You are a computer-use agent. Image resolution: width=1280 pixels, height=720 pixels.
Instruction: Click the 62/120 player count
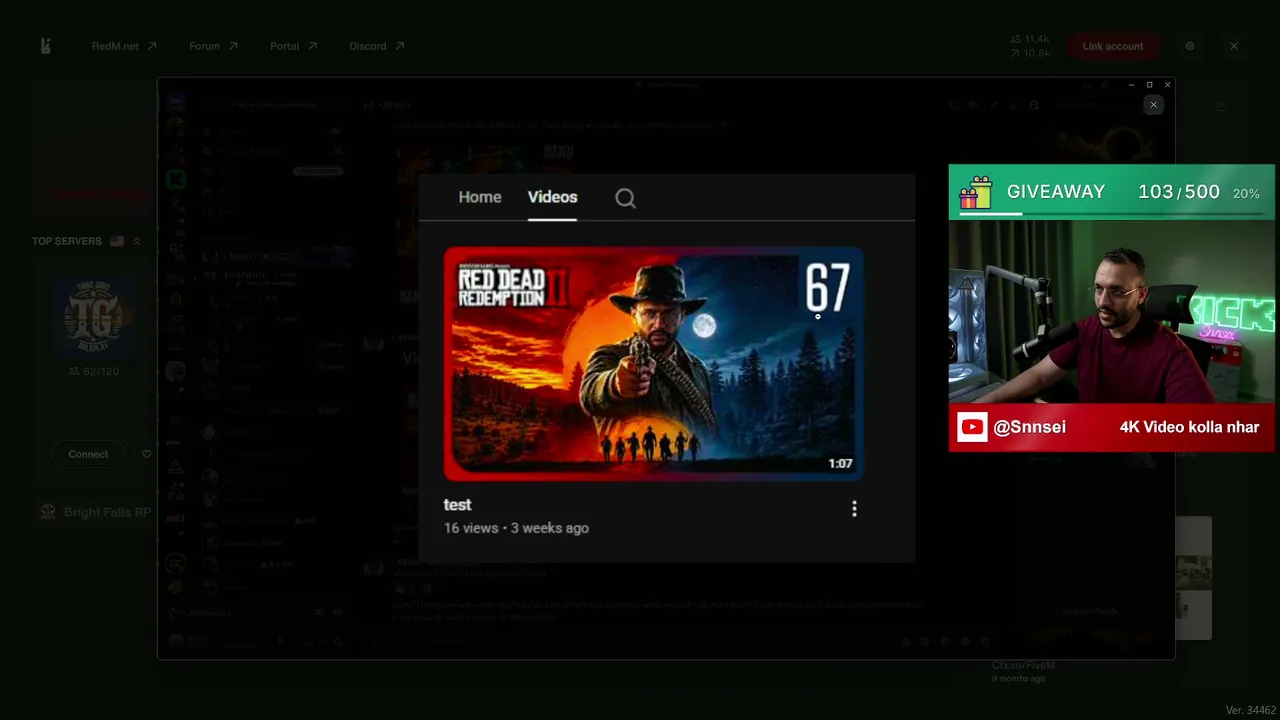[94, 371]
